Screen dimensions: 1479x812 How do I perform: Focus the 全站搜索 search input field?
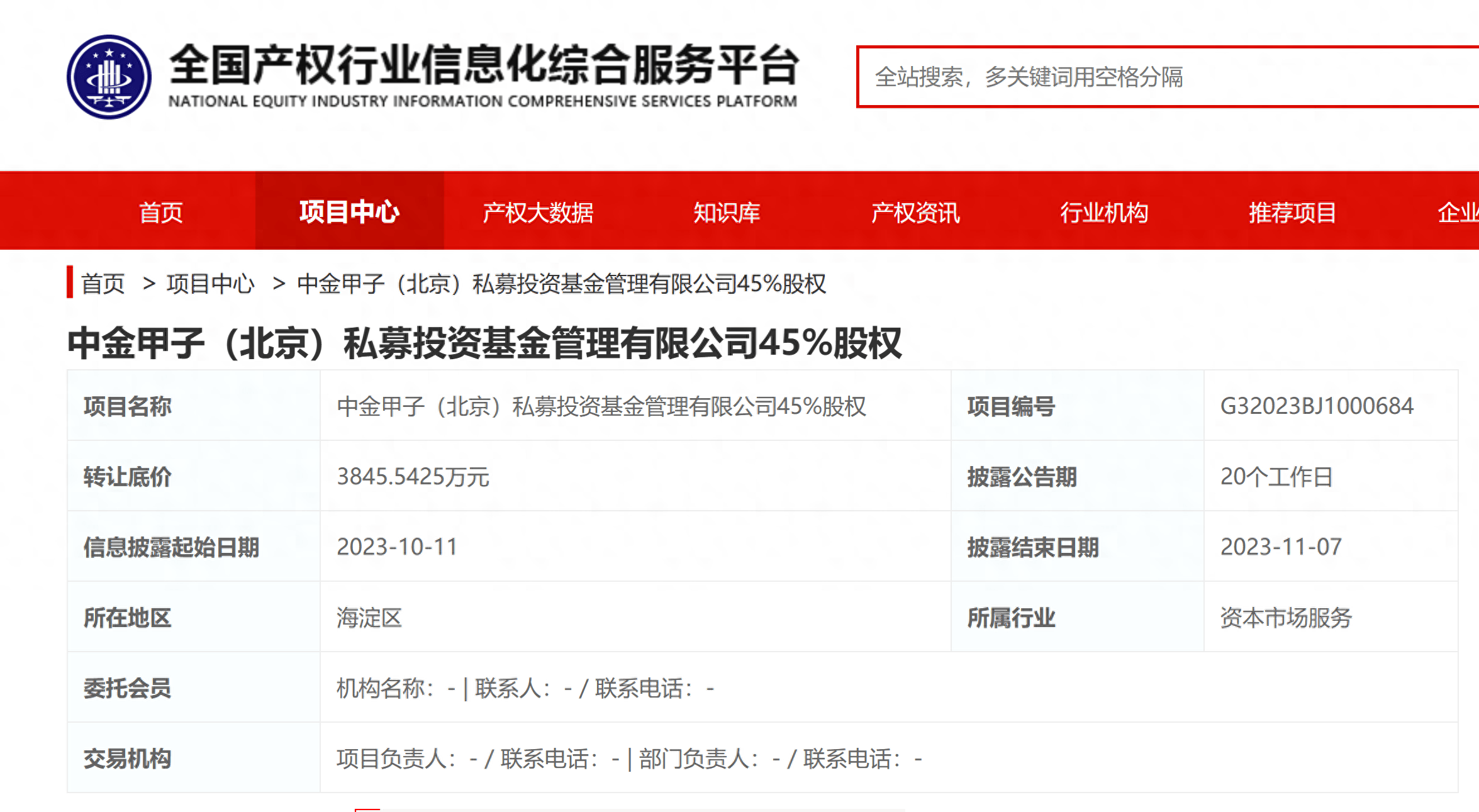point(1169,77)
